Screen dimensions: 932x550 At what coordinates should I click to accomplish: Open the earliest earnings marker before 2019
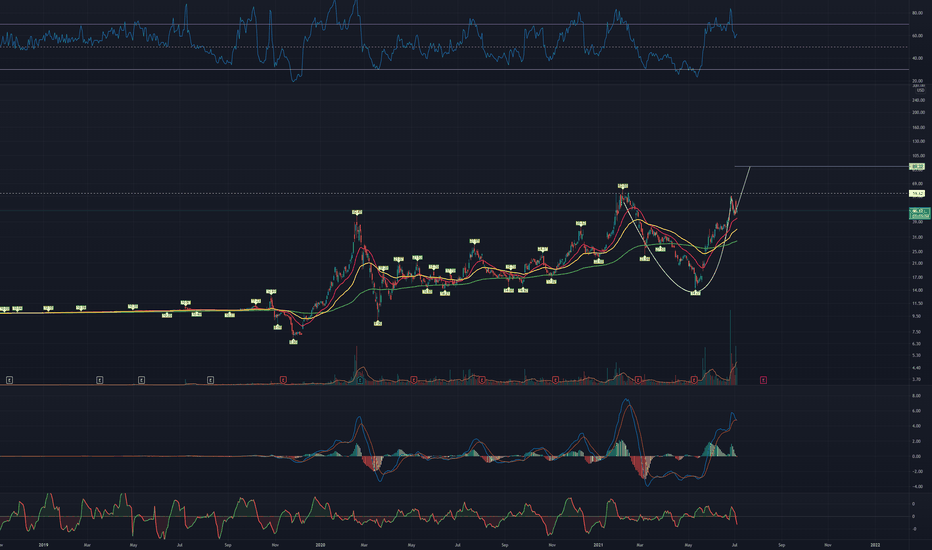(10, 379)
